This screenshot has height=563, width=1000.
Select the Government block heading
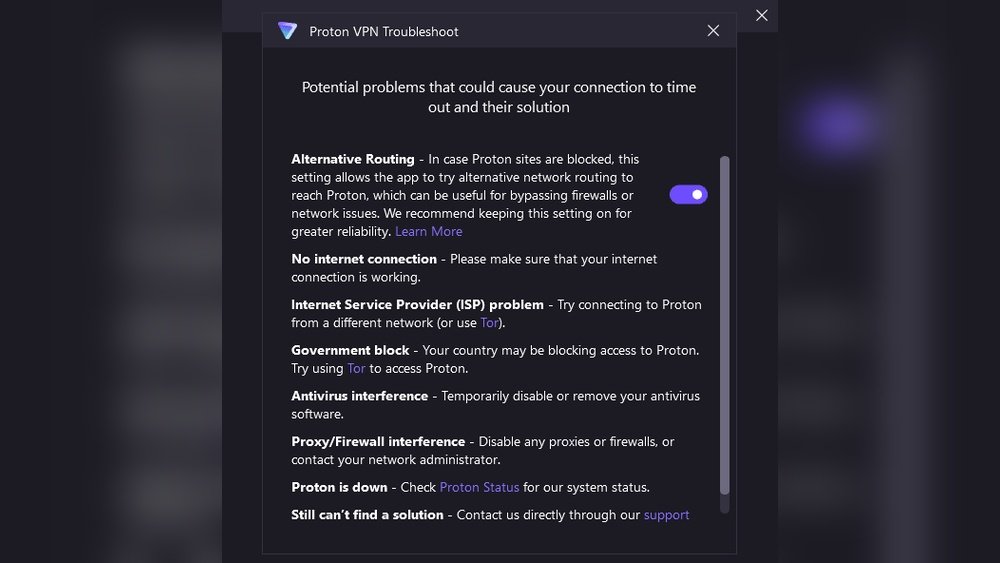click(350, 350)
